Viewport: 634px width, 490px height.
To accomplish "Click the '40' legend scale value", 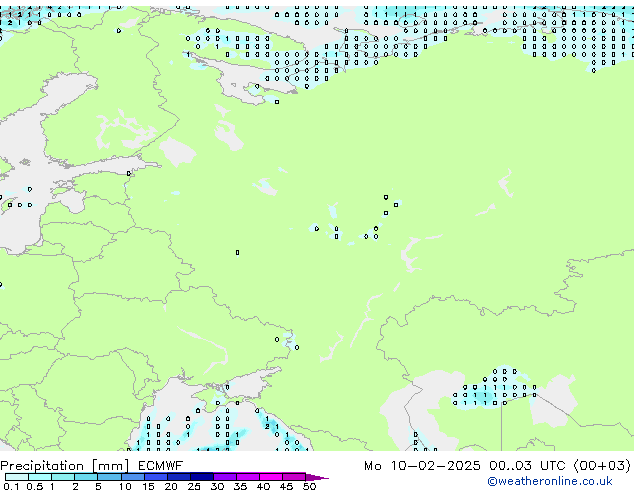I will [x=263, y=486].
